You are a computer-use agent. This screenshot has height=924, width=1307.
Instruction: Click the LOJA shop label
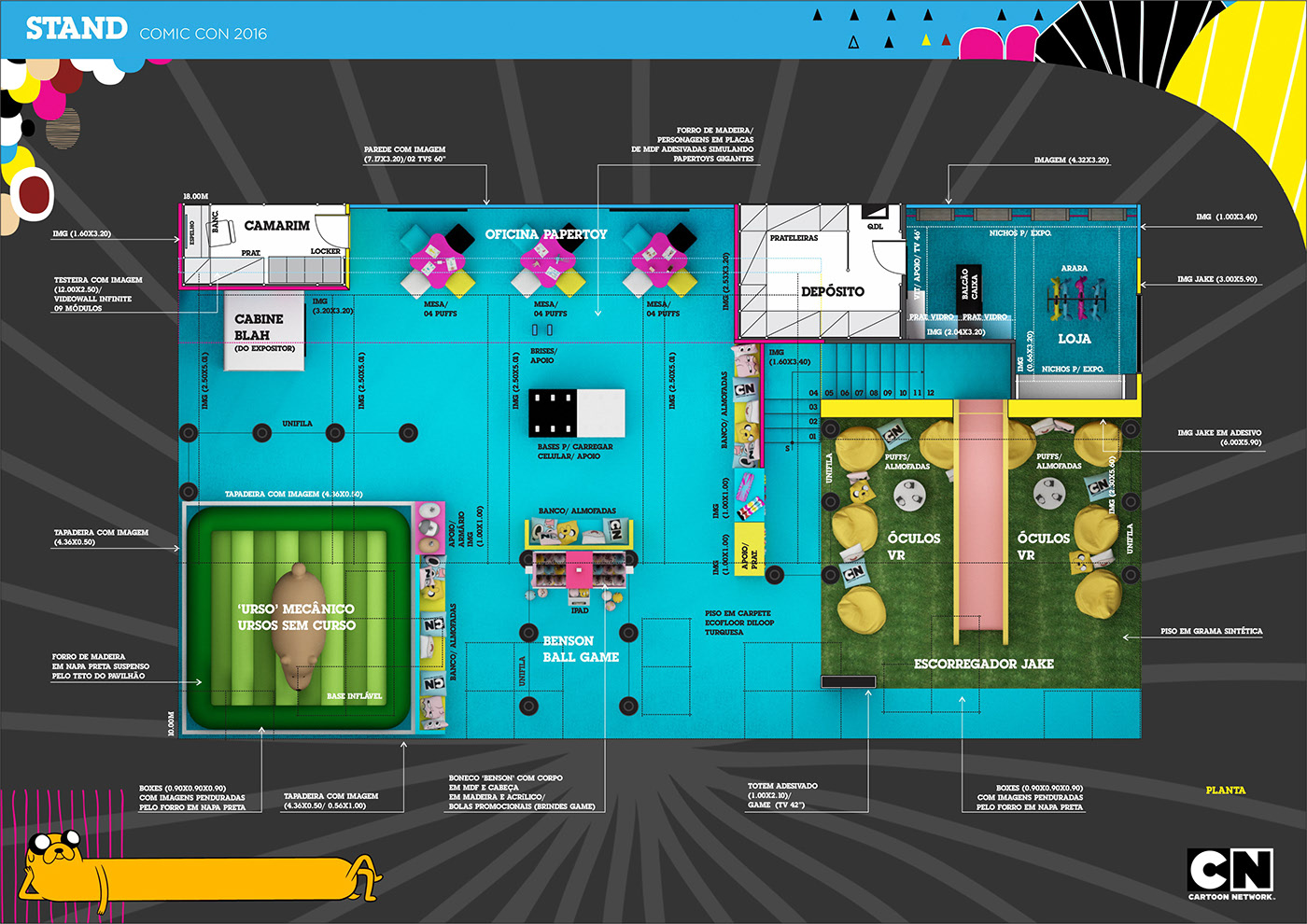(1075, 339)
